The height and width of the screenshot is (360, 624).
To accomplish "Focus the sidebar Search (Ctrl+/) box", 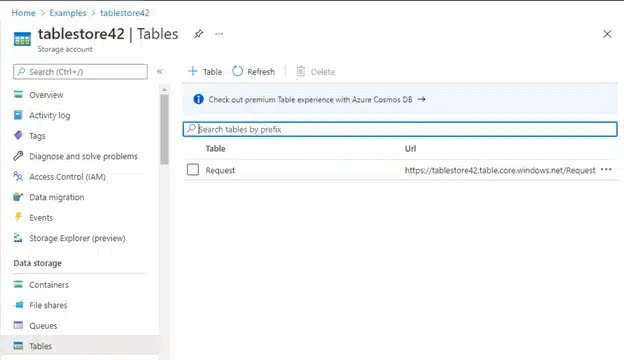I will point(80,72).
